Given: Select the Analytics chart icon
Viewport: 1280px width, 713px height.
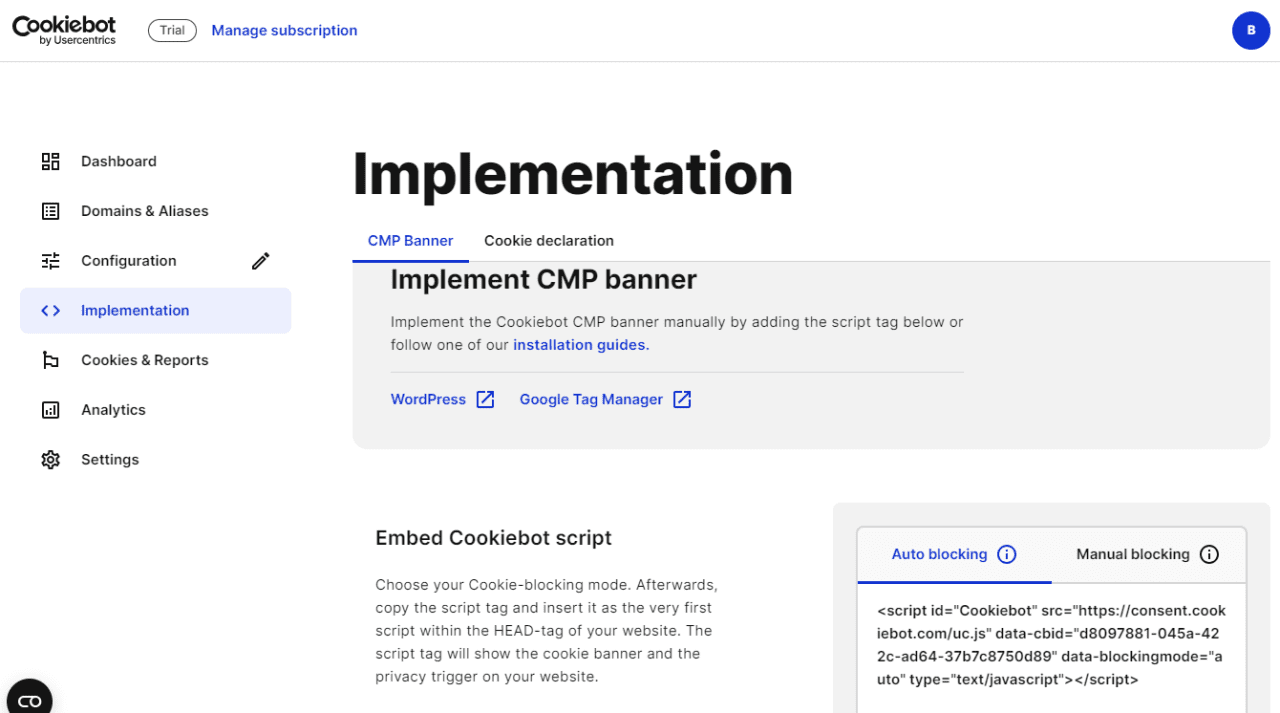Looking at the screenshot, I should [x=50, y=409].
